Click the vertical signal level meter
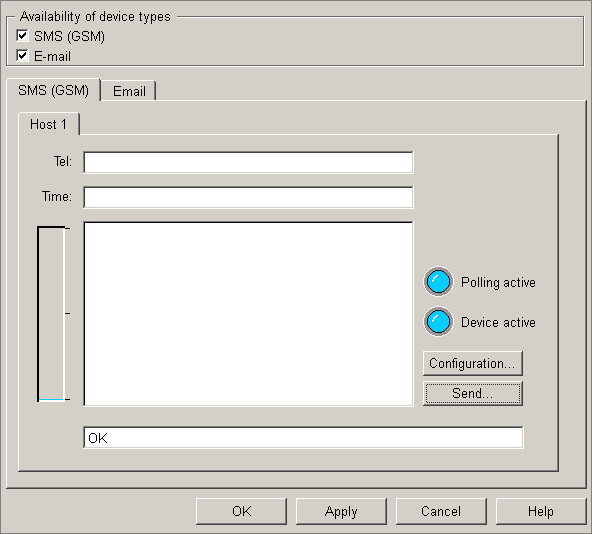Image resolution: width=592 pixels, height=534 pixels. click(x=51, y=314)
